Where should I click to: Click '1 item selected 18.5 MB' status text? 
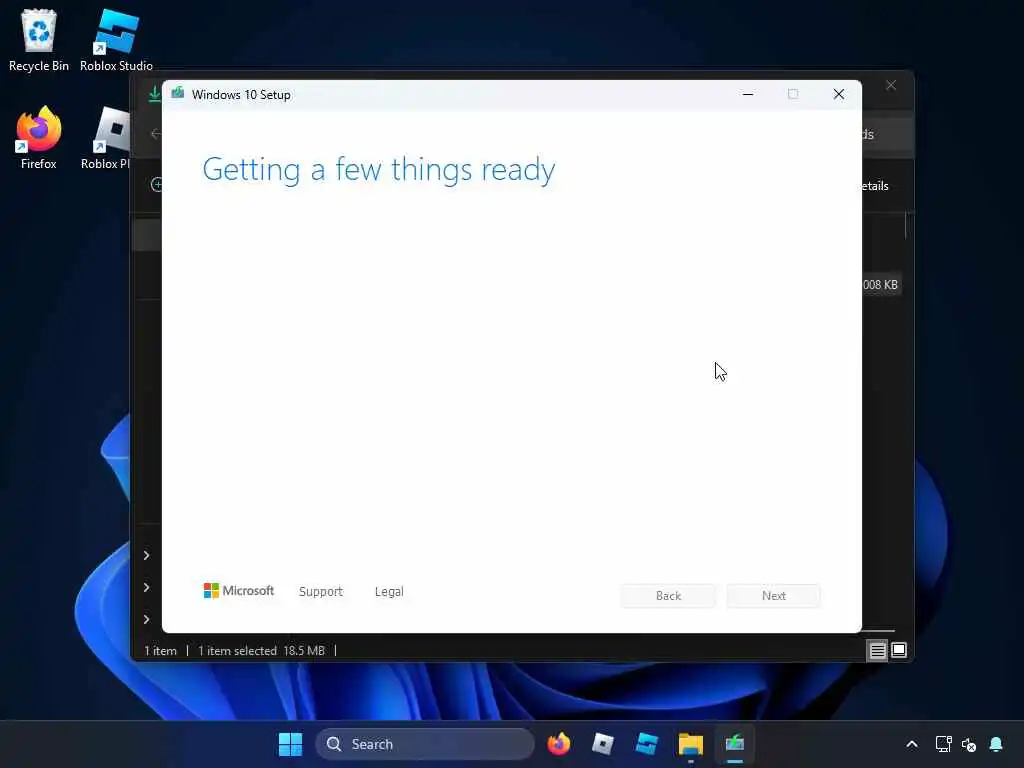261,651
